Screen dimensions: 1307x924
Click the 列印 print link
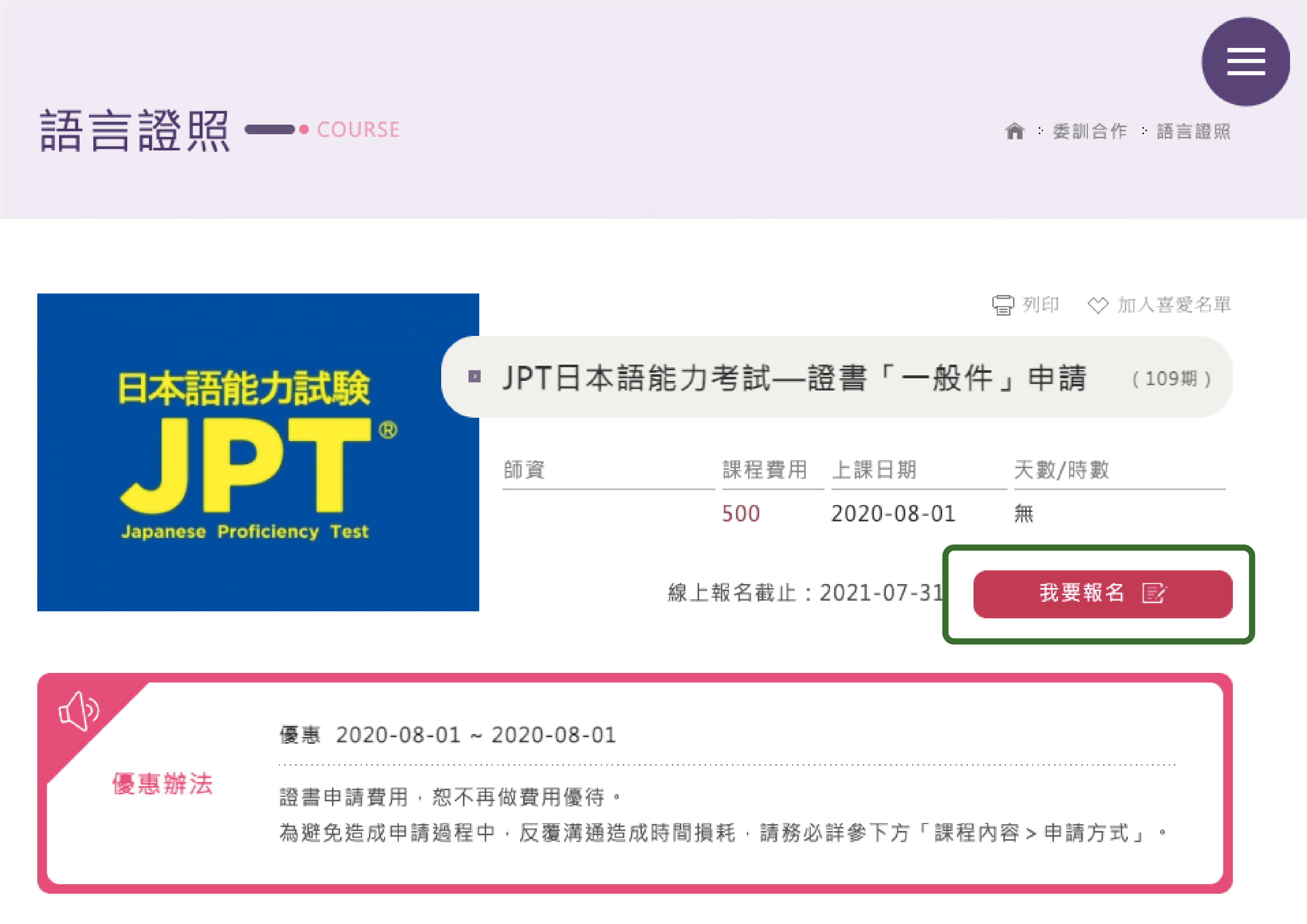click(x=1041, y=305)
